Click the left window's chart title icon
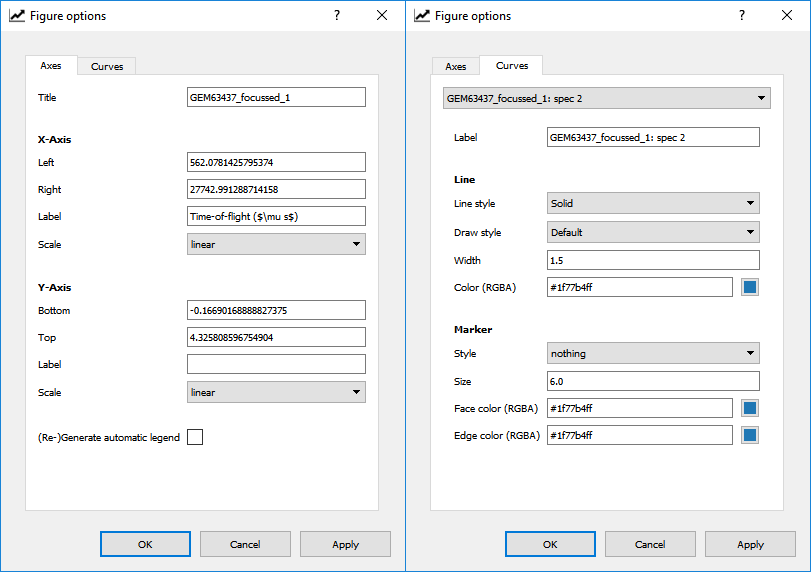Screen dimensions: 811x572 tap(17, 16)
